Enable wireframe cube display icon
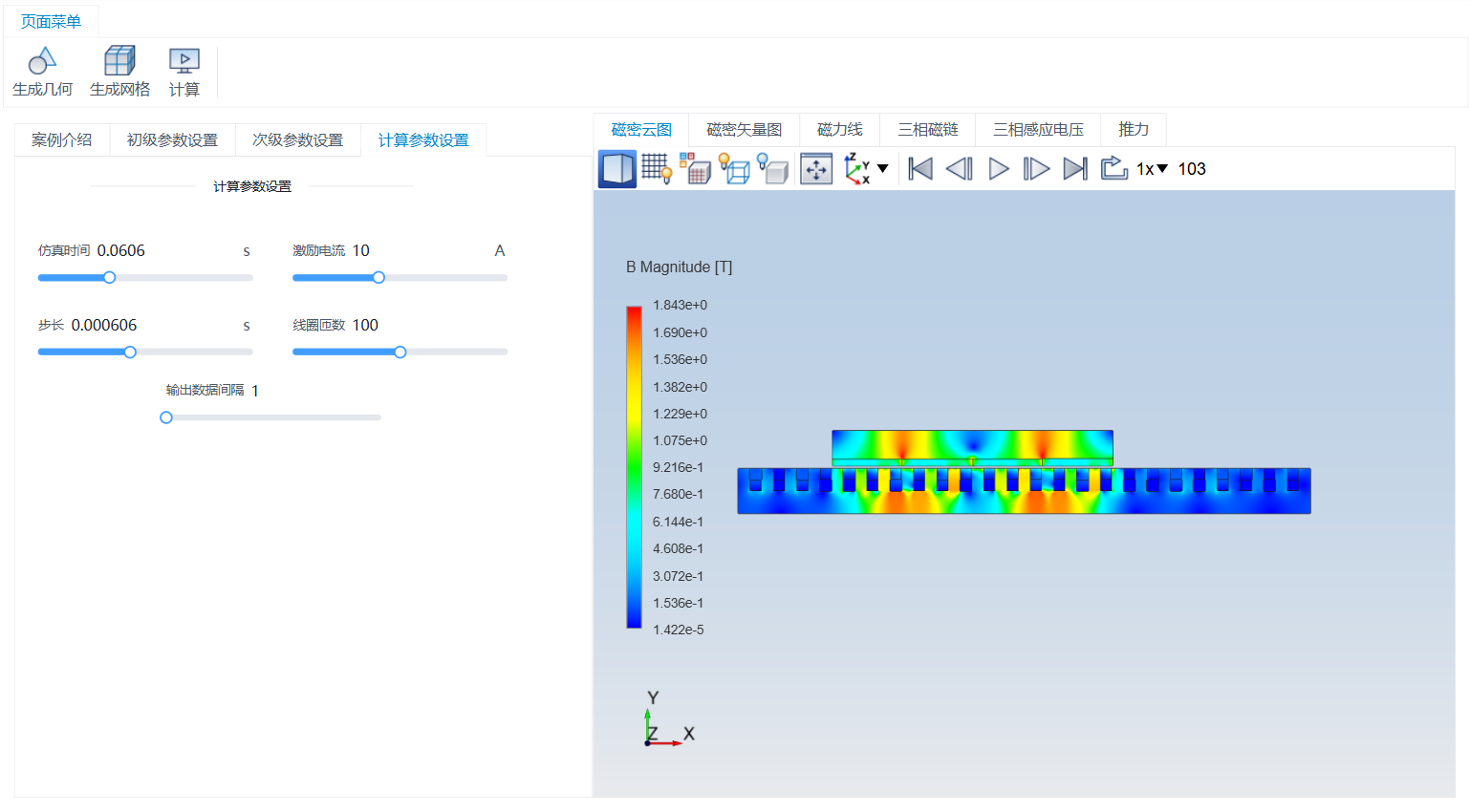Viewport: 1470px width, 812px height. pyautogui.click(x=735, y=169)
